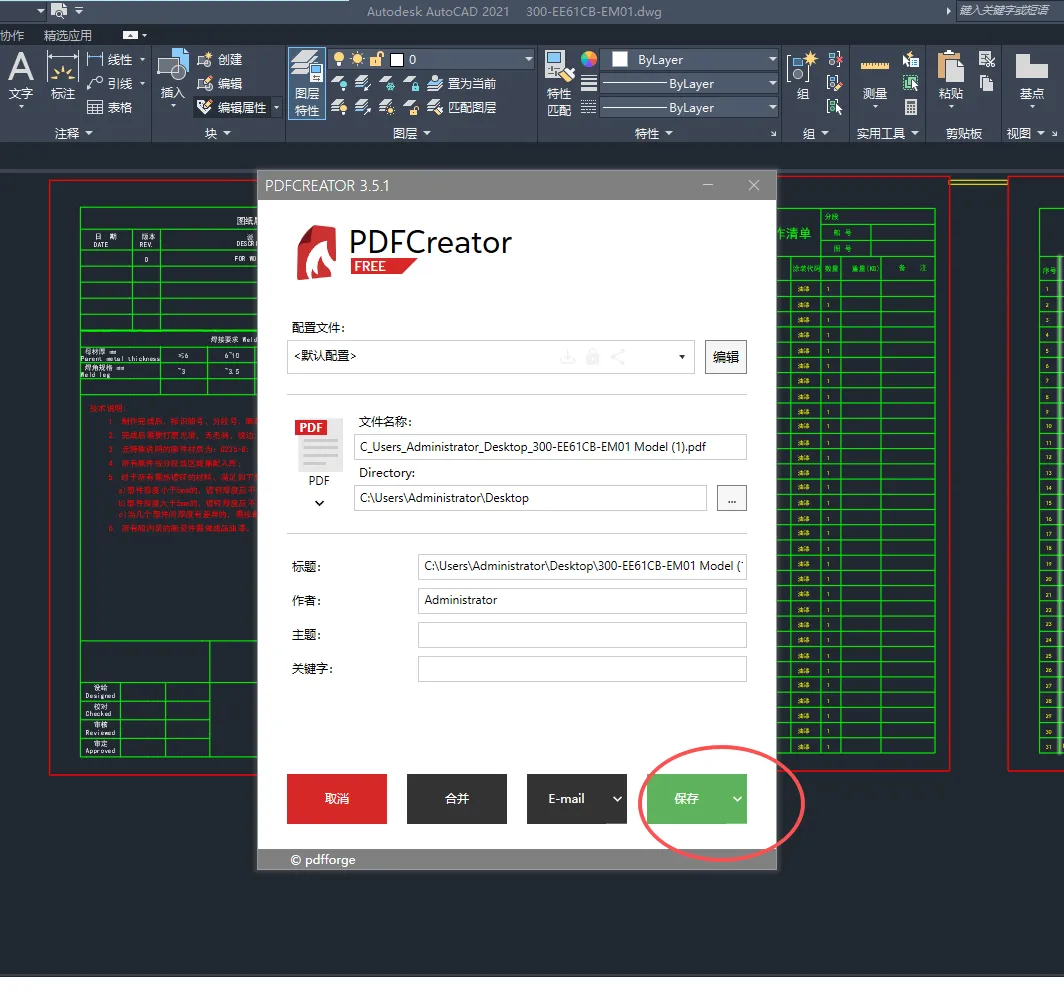Image resolution: width=1064 pixels, height=991 pixels.
Task: Open the E-mail button dropdown arrow
Action: [617, 799]
